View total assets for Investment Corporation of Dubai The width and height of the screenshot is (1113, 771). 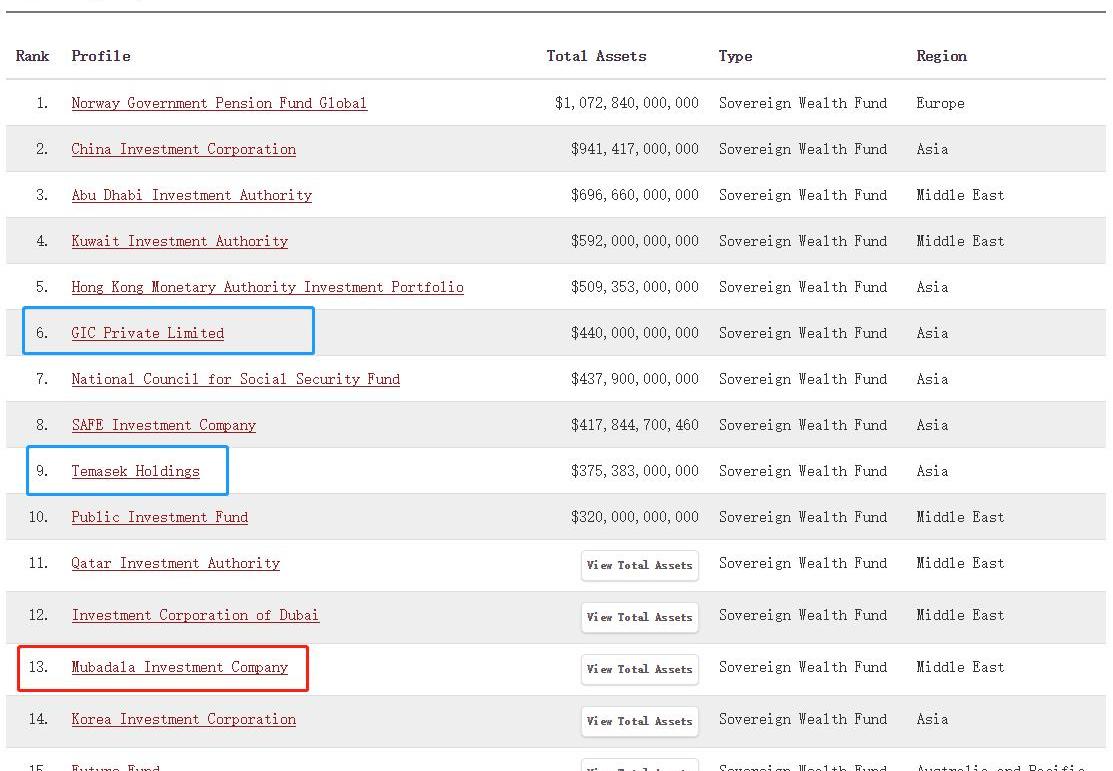[640, 618]
